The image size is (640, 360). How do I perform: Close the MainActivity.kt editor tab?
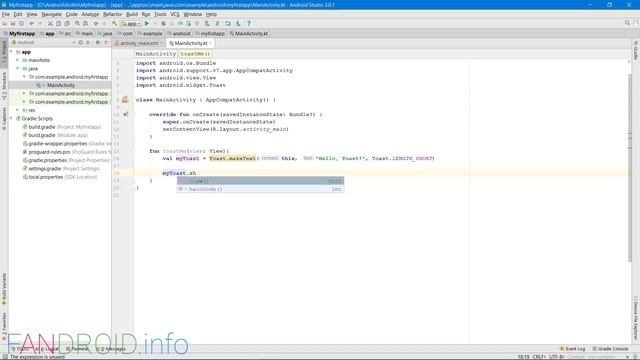coord(211,43)
